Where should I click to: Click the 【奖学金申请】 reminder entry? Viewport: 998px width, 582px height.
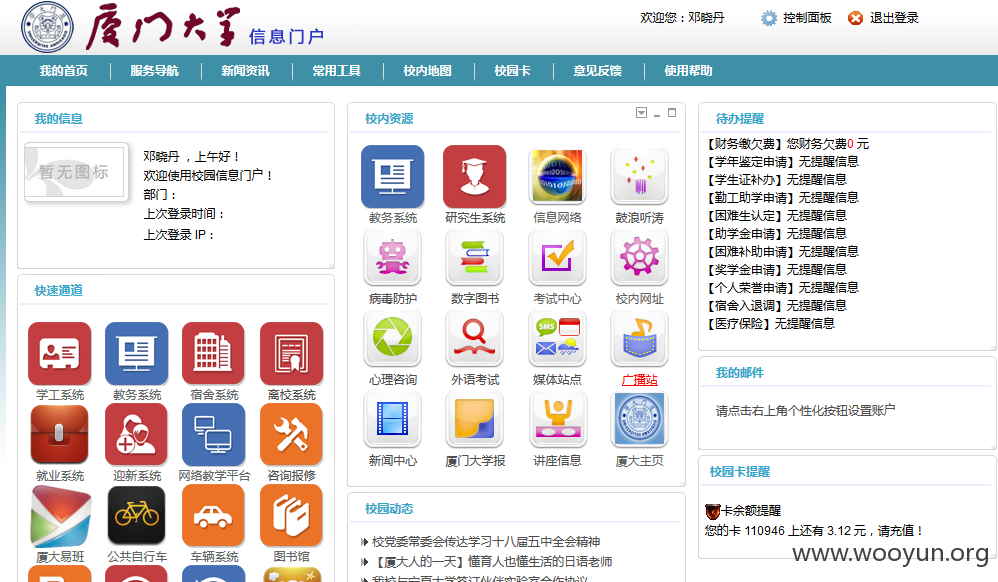pos(777,269)
